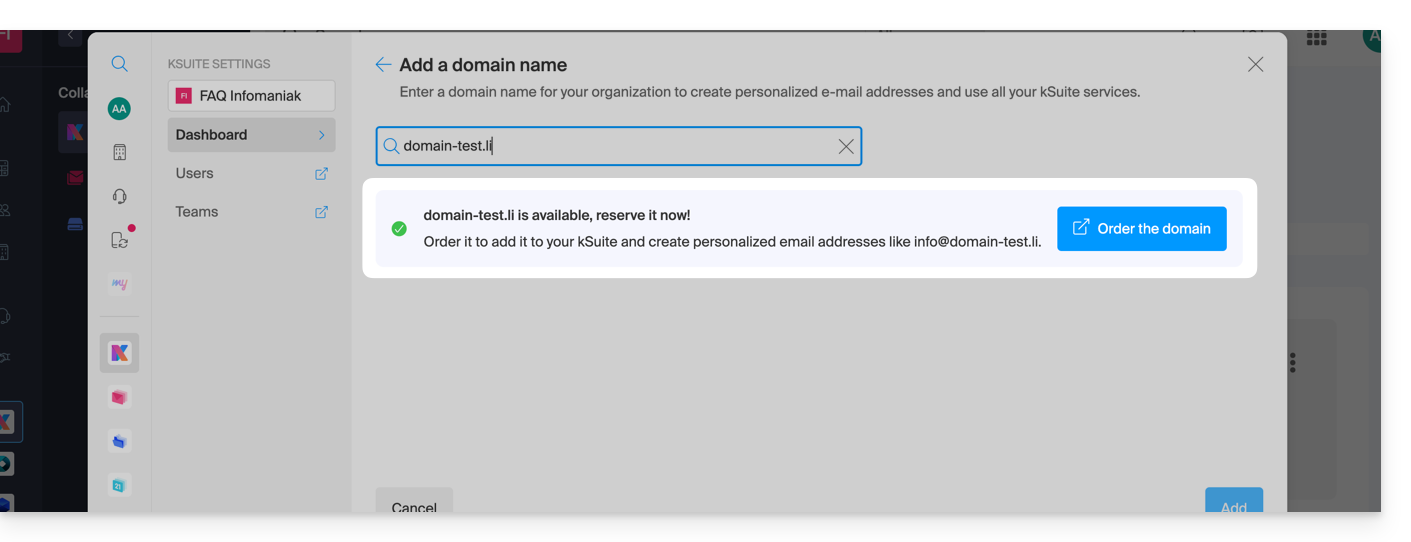Open the pink cube app icon
The image size is (1411, 542).
[119, 397]
